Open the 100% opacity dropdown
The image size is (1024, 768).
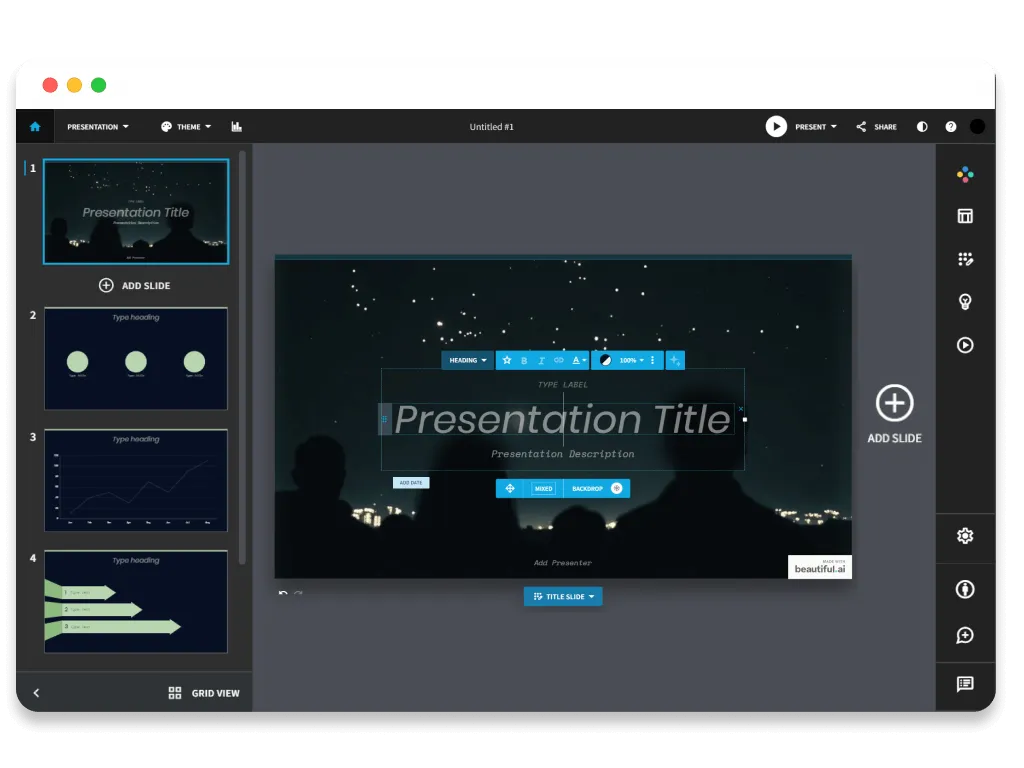631,360
